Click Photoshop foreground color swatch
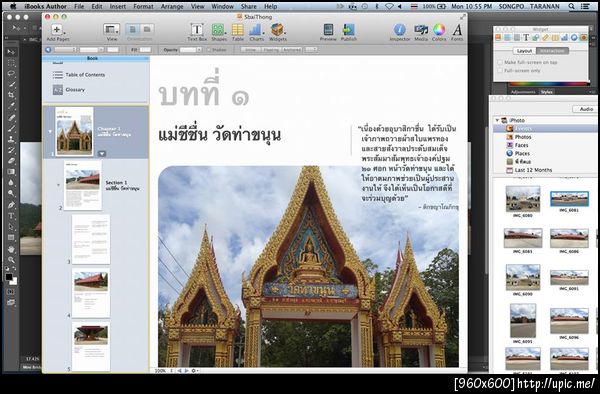The width and height of the screenshot is (600, 394). (x=9, y=277)
